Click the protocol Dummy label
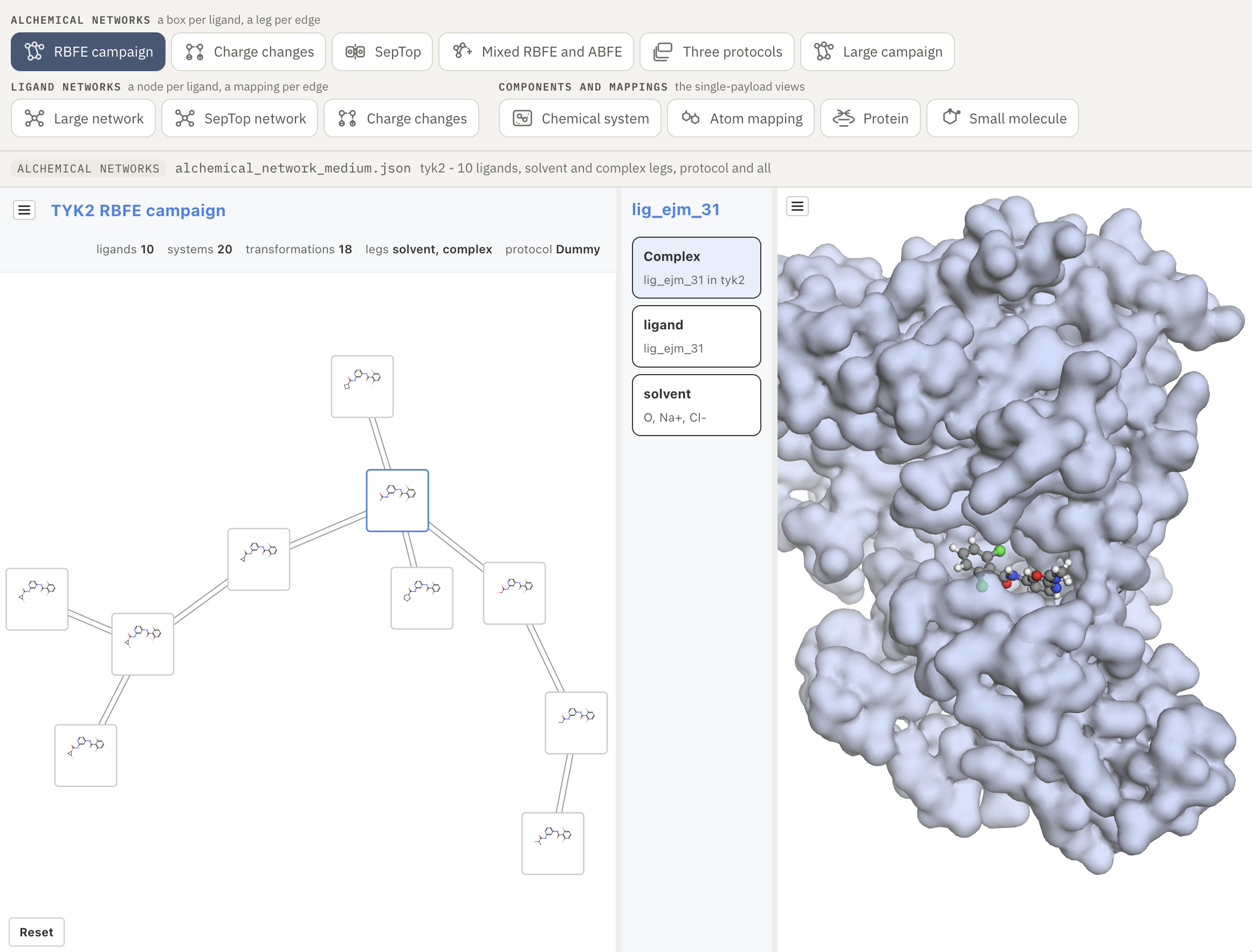 pyautogui.click(x=553, y=250)
